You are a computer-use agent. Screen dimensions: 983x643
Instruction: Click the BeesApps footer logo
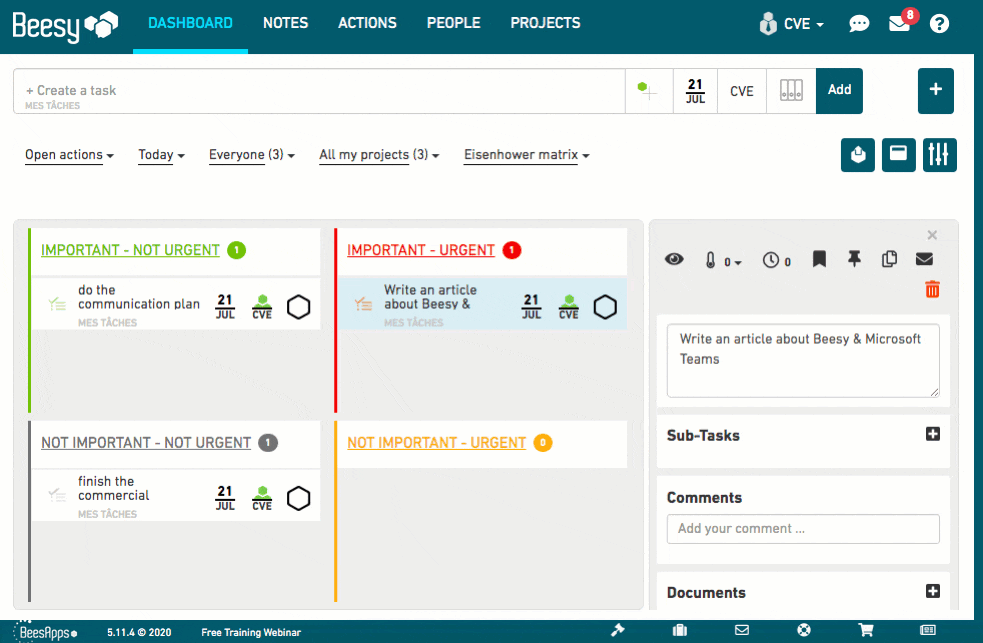pyautogui.click(x=46, y=631)
